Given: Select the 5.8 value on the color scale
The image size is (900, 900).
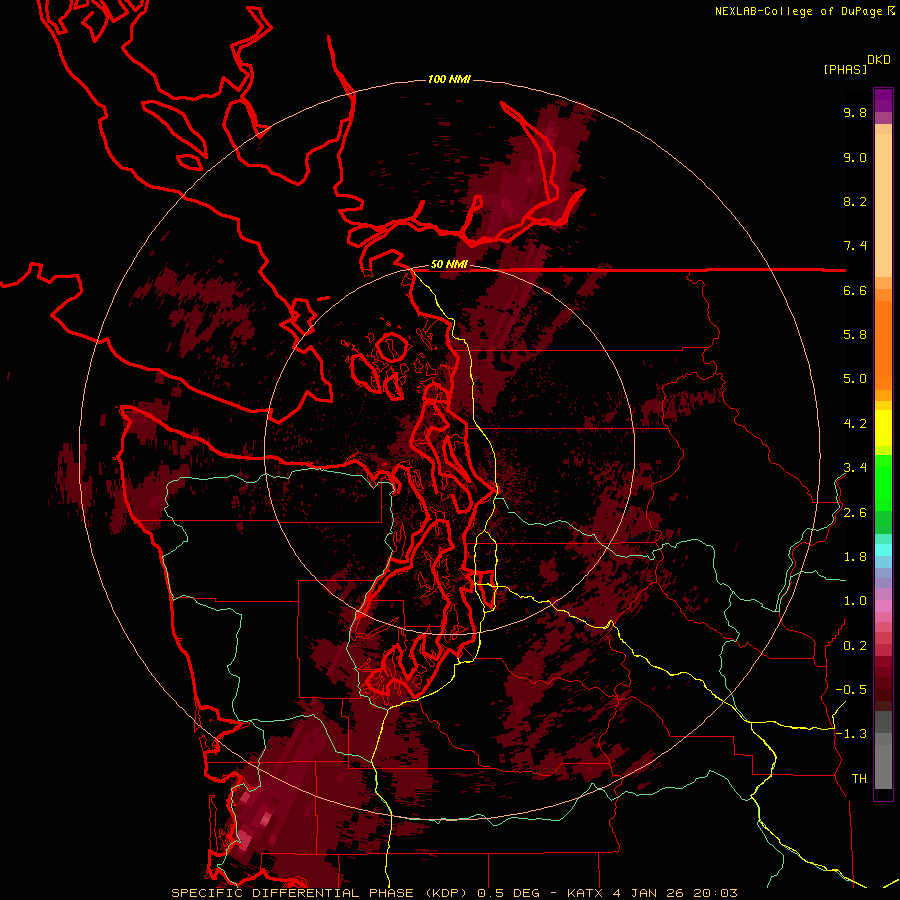Looking at the screenshot, I should tap(855, 335).
